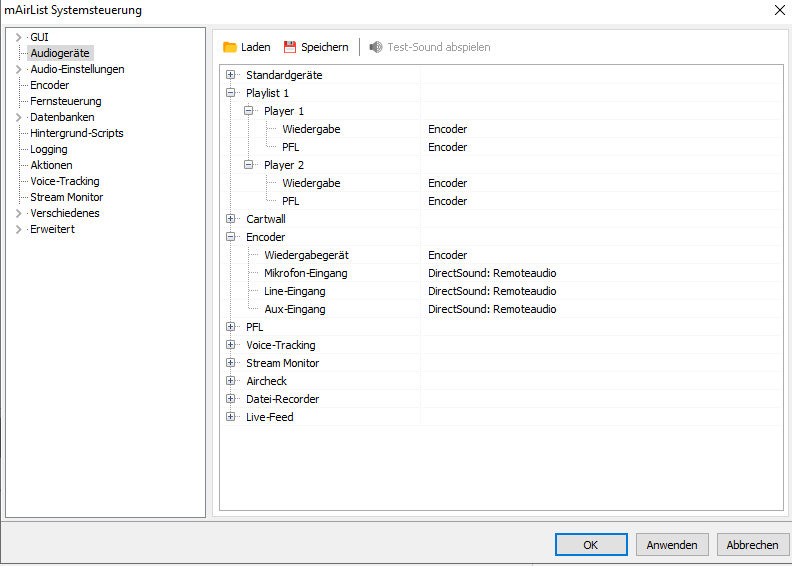Click the OK button
This screenshot has width=792, height=566.
[x=591, y=545]
